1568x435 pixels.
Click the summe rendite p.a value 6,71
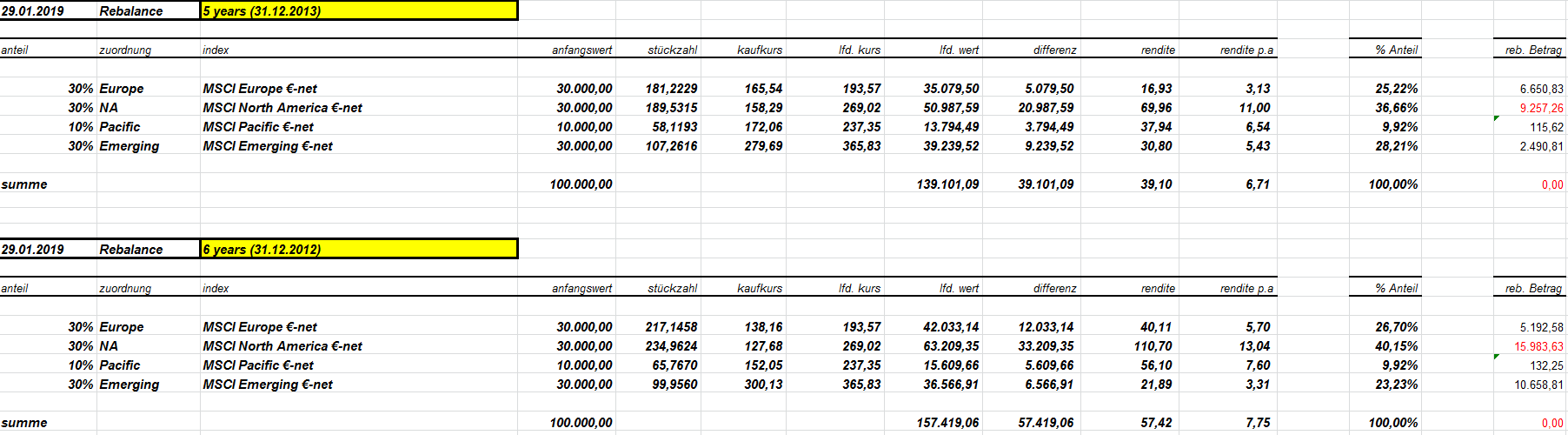(x=1258, y=184)
